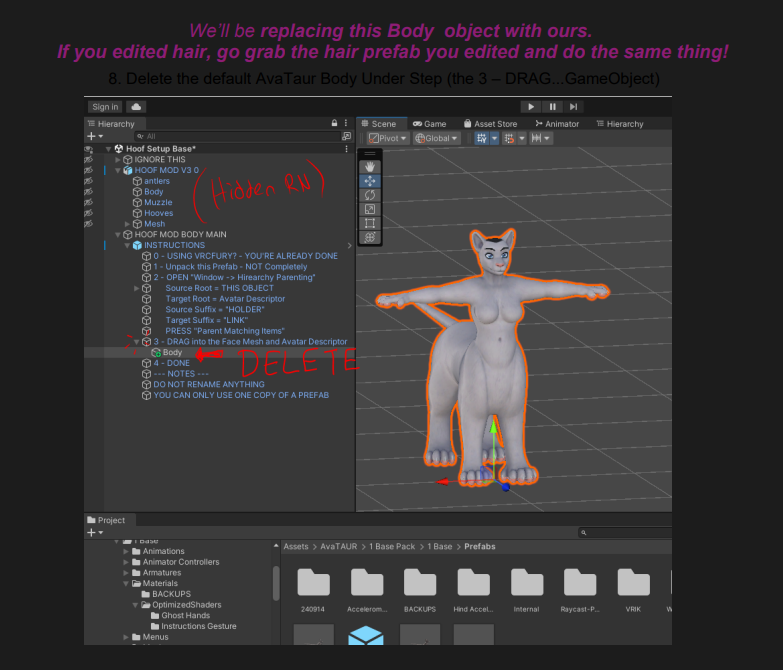Select the combined Transform tool
This screenshot has width=783, height=670.
pos(369,237)
